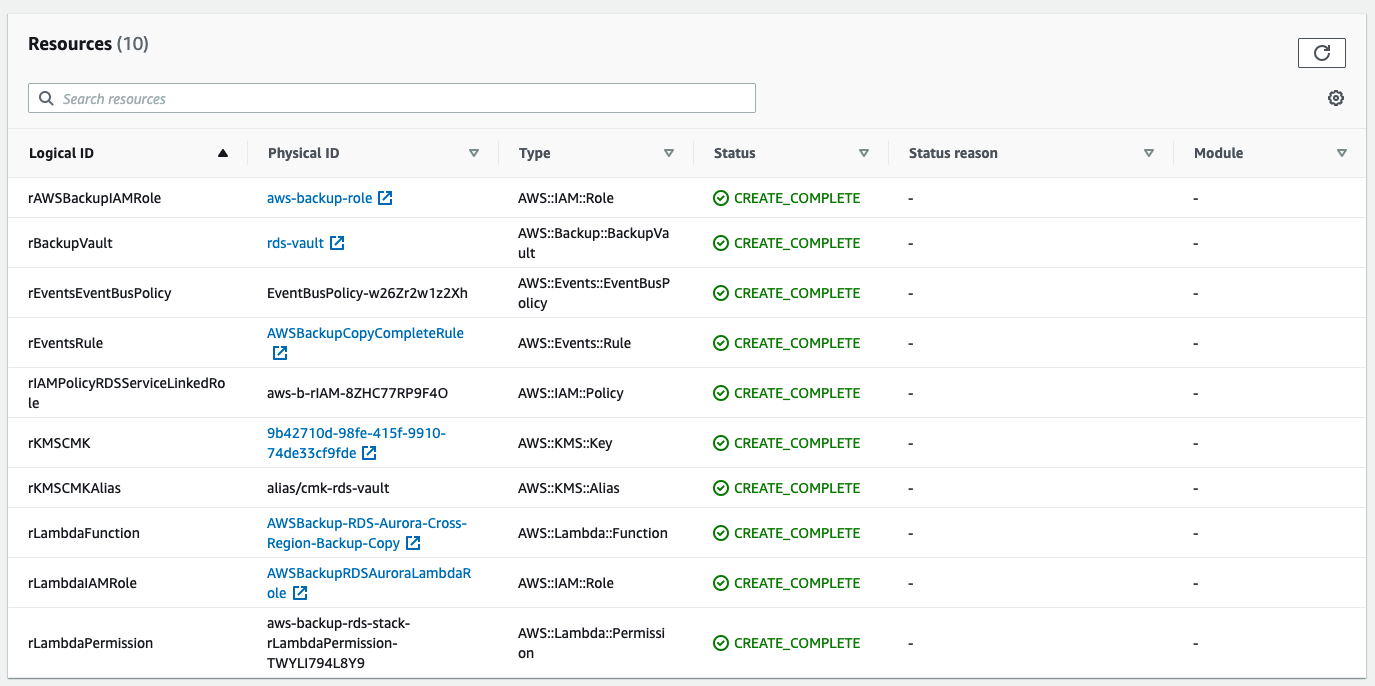
Task: Open the table preferences gear
Action: (1336, 98)
